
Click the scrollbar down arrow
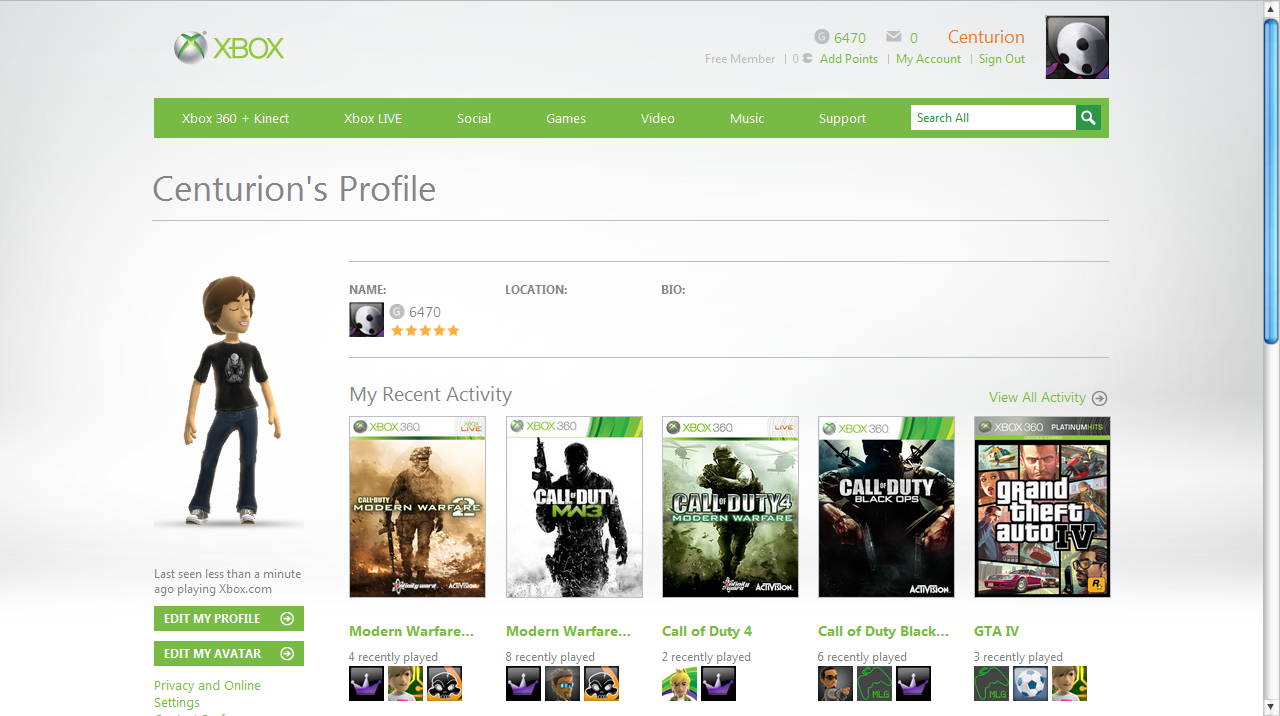pyautogui.click(x=1271, y=707)
